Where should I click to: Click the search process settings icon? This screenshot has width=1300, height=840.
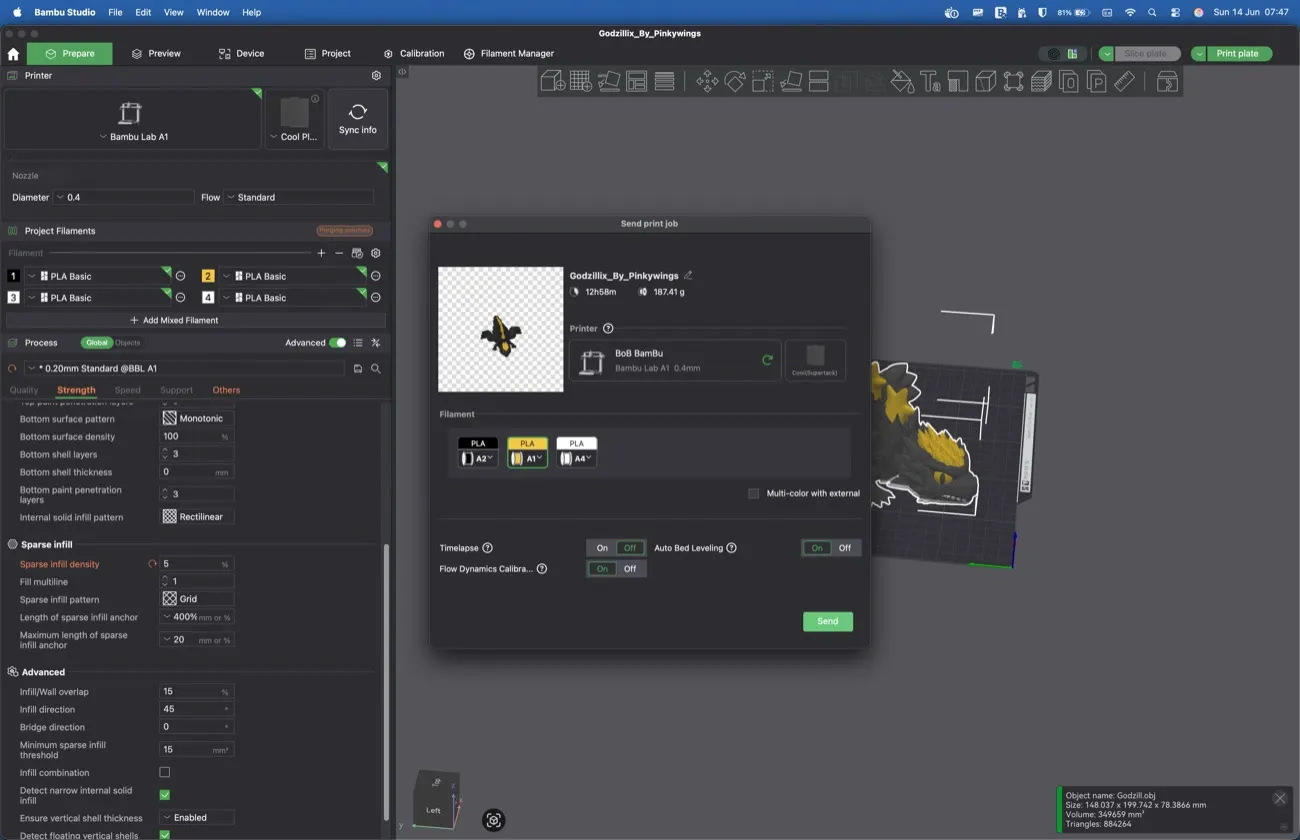[x=376, y=369]
